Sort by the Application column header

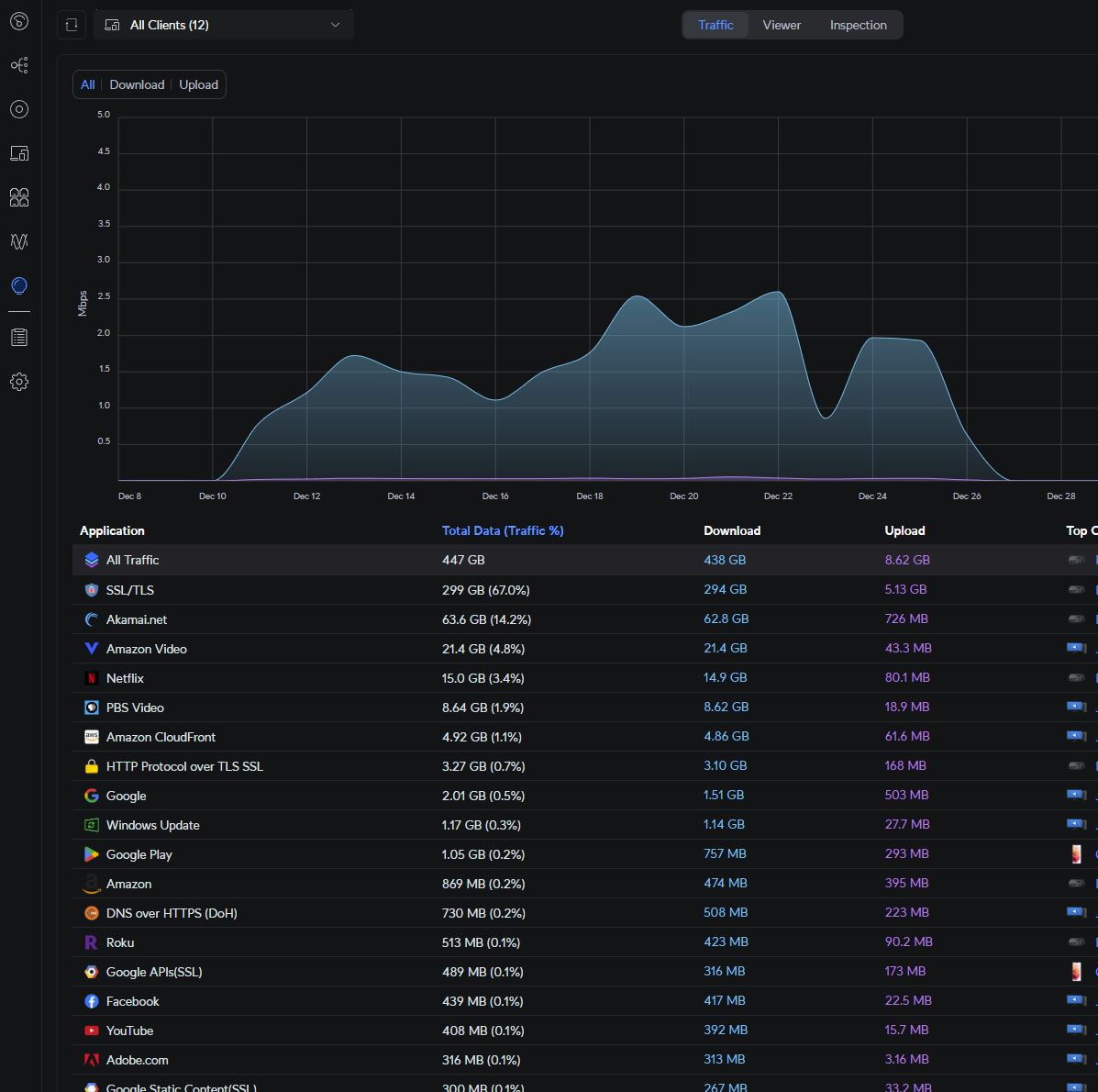tap(112, 531)
